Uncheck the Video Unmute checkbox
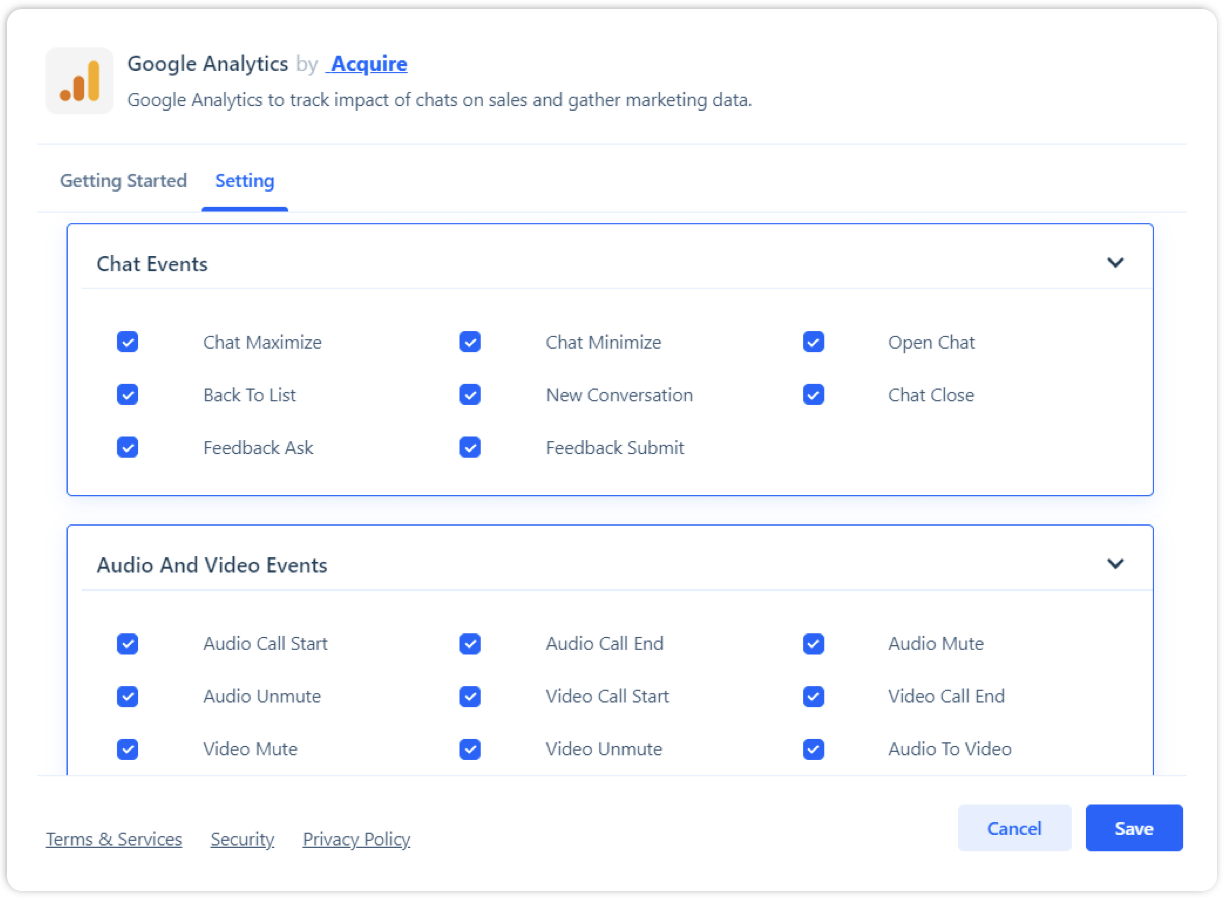The image size is (1224, 900). [470, 749]
